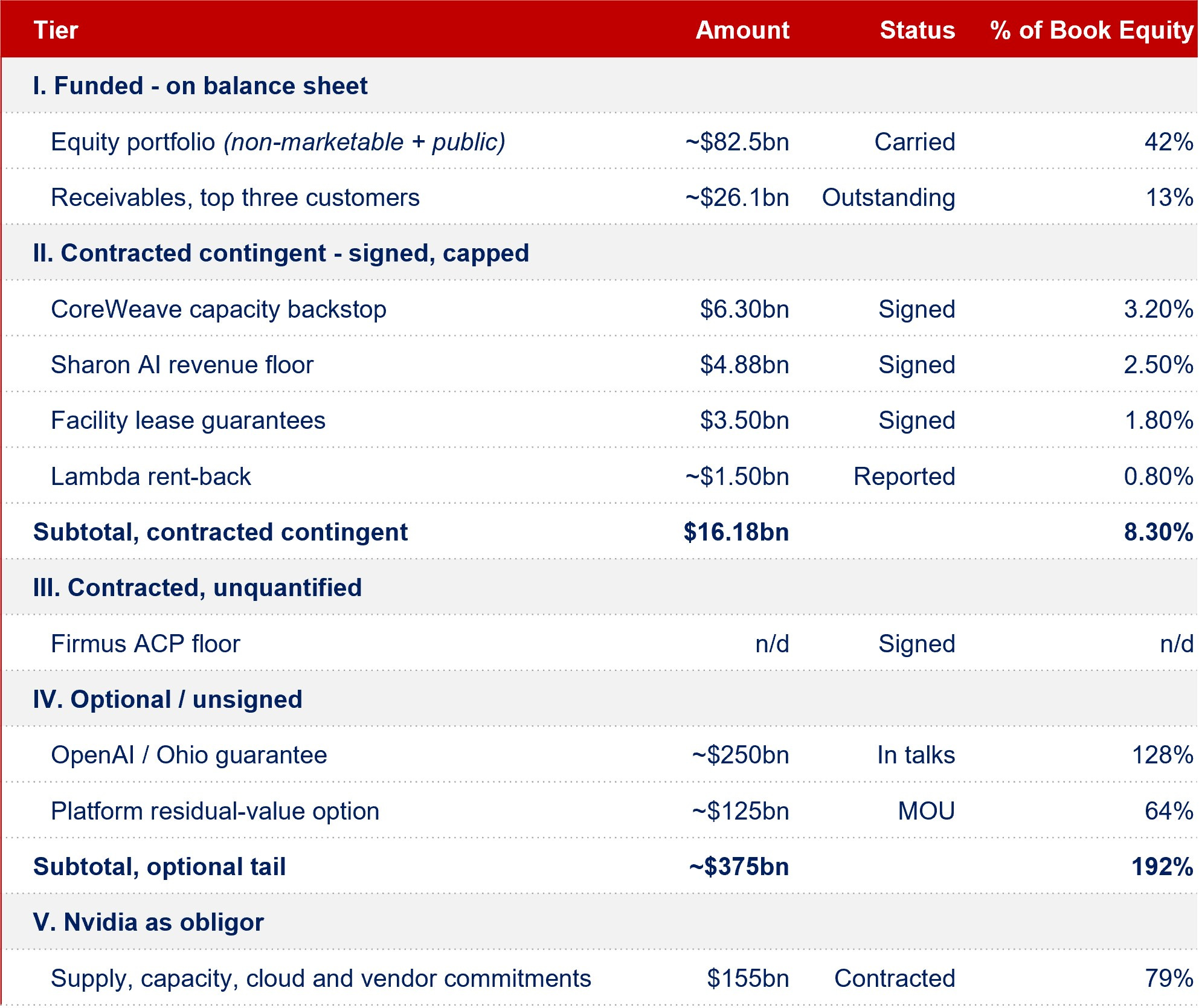Select "Facility lease guarantees" row label
The width and height of the screenshot is (1199, 1008).
[x=188, y=421]
